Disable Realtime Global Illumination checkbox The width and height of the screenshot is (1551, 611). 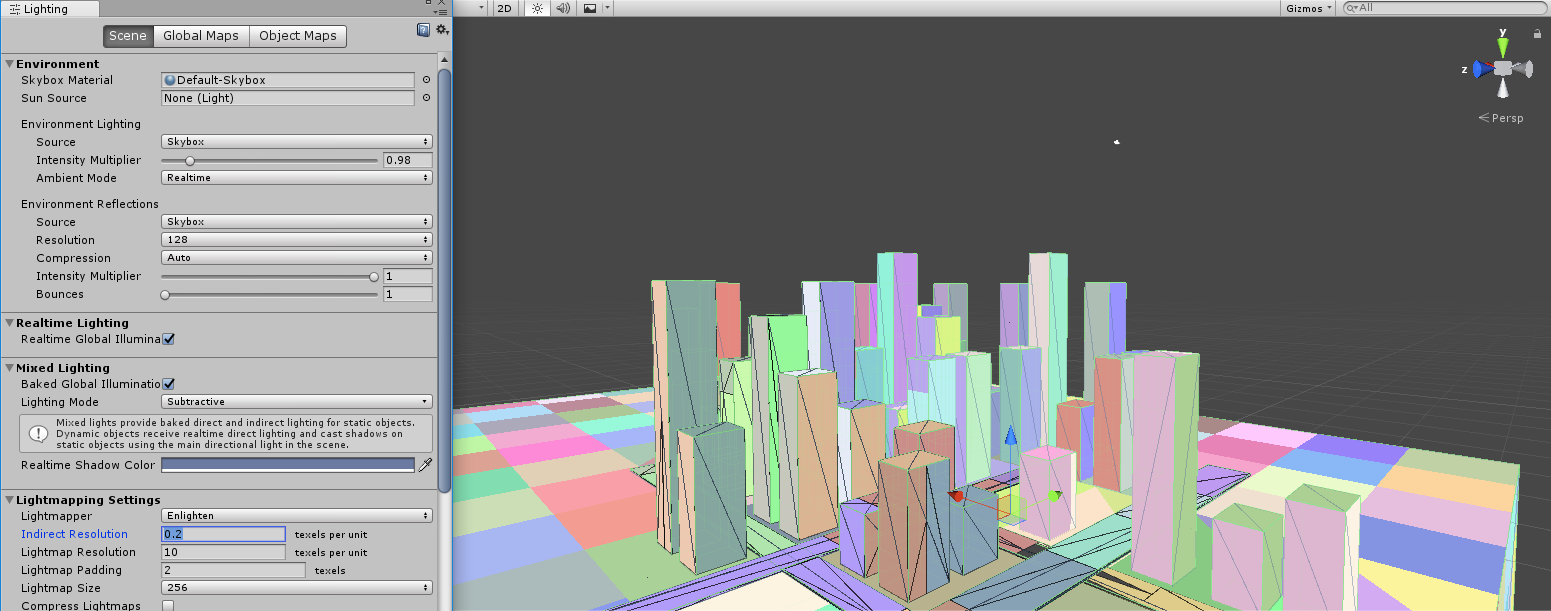(169, 339)
